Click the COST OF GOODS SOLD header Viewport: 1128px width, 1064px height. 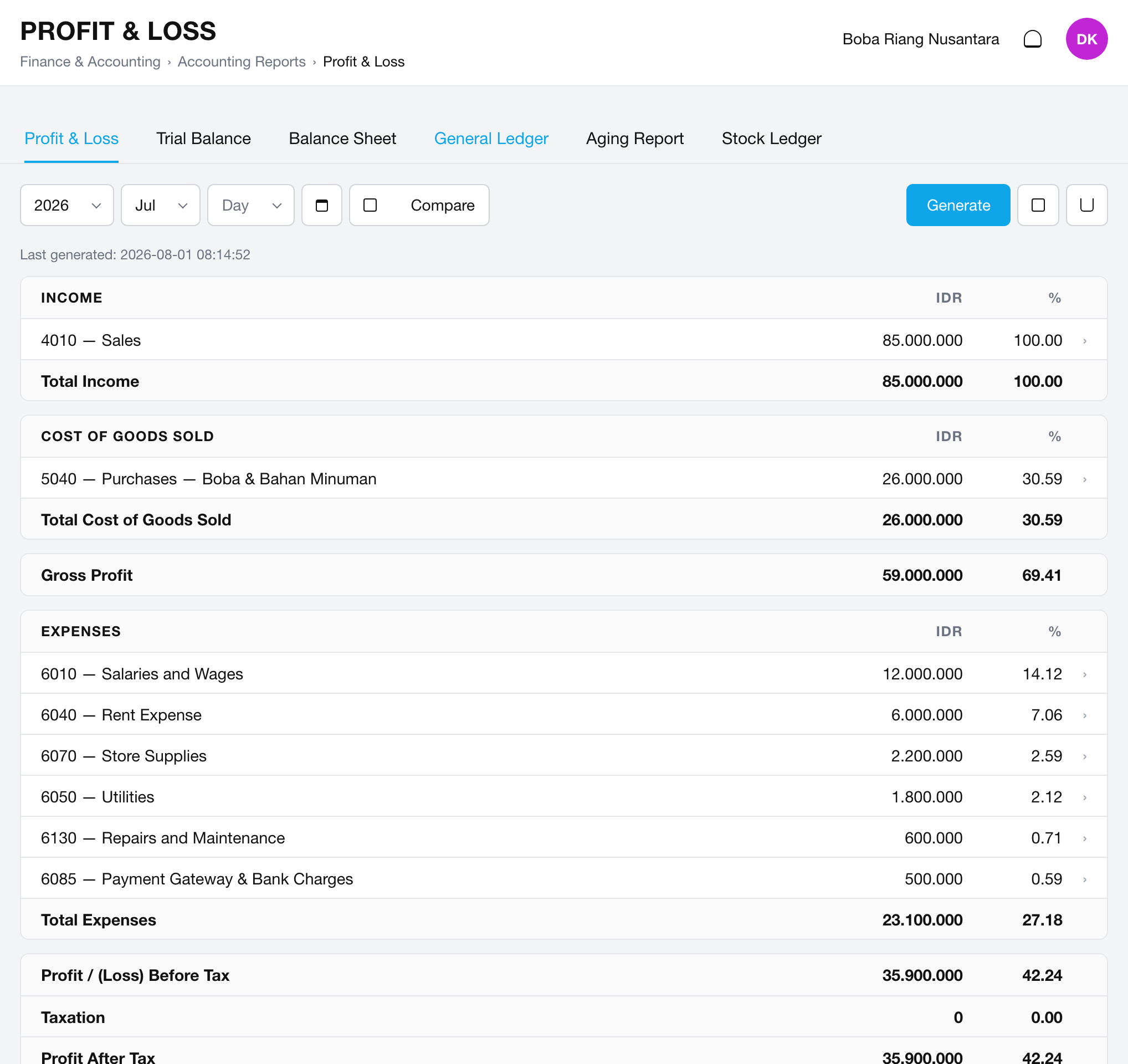tap(127, 436)
